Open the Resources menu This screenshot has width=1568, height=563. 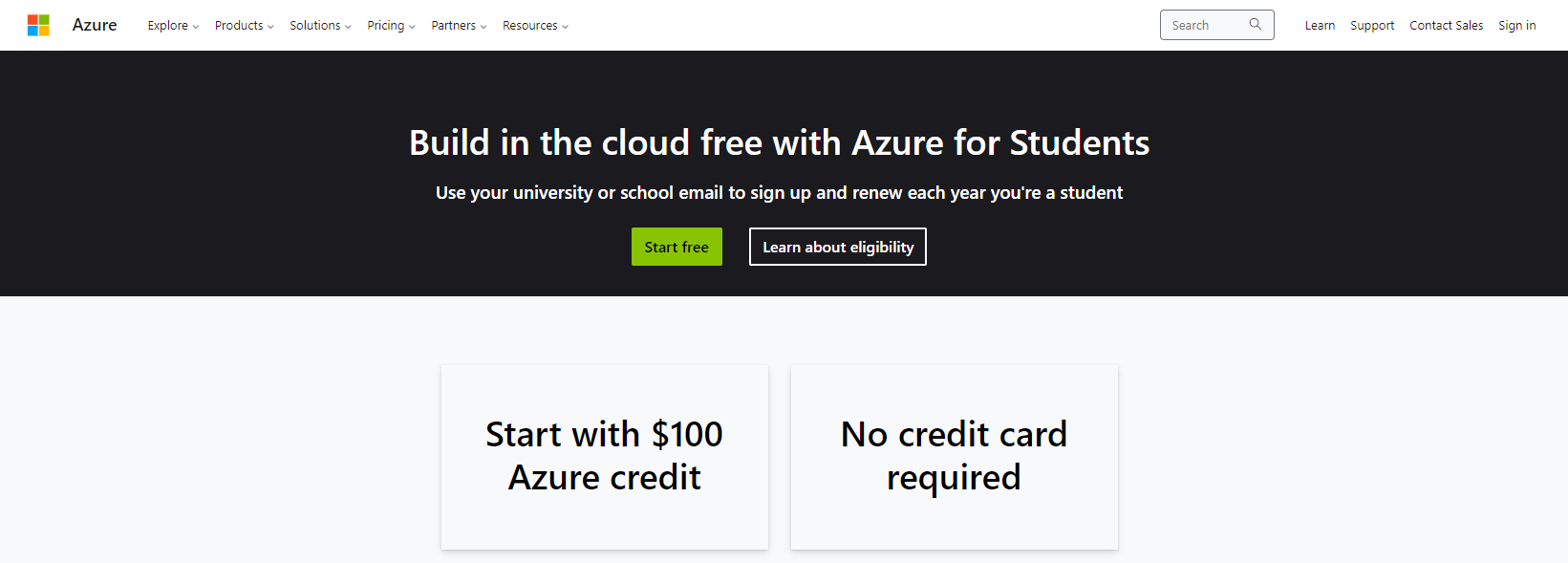(x=535, y=26)
